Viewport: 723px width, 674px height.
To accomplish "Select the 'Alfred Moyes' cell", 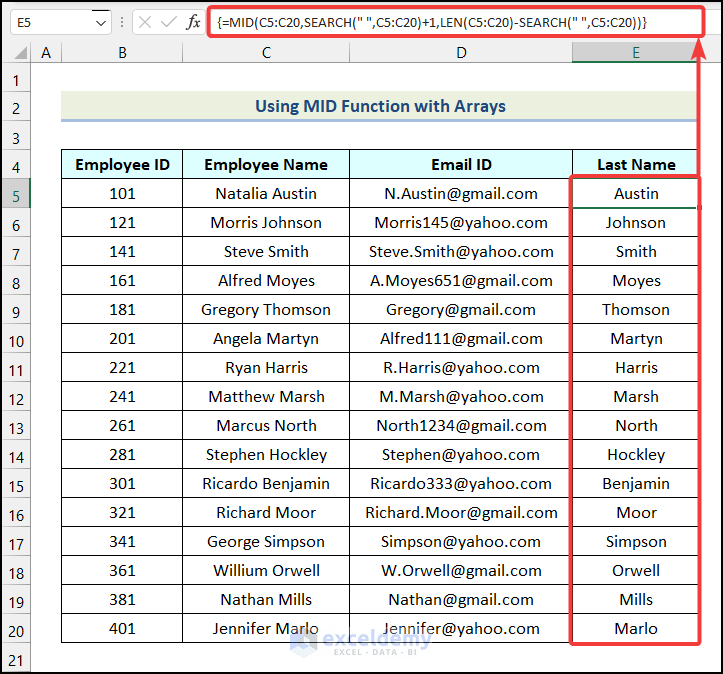I will pos(266,281).
